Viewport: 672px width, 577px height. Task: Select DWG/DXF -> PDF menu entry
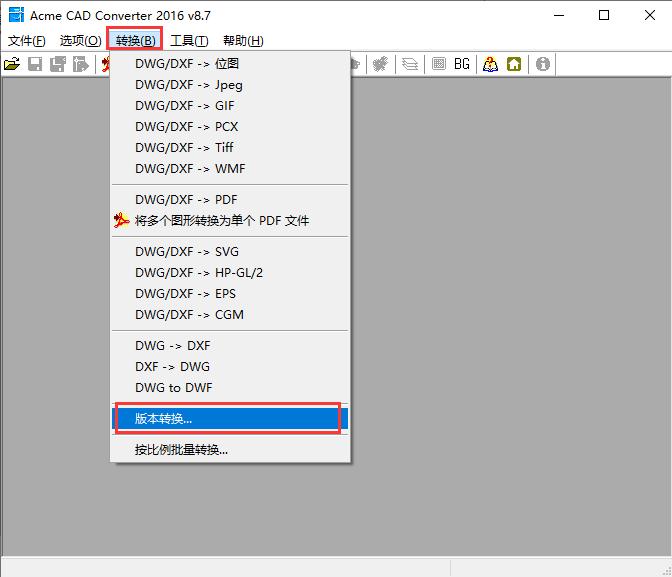click(186, 200)
